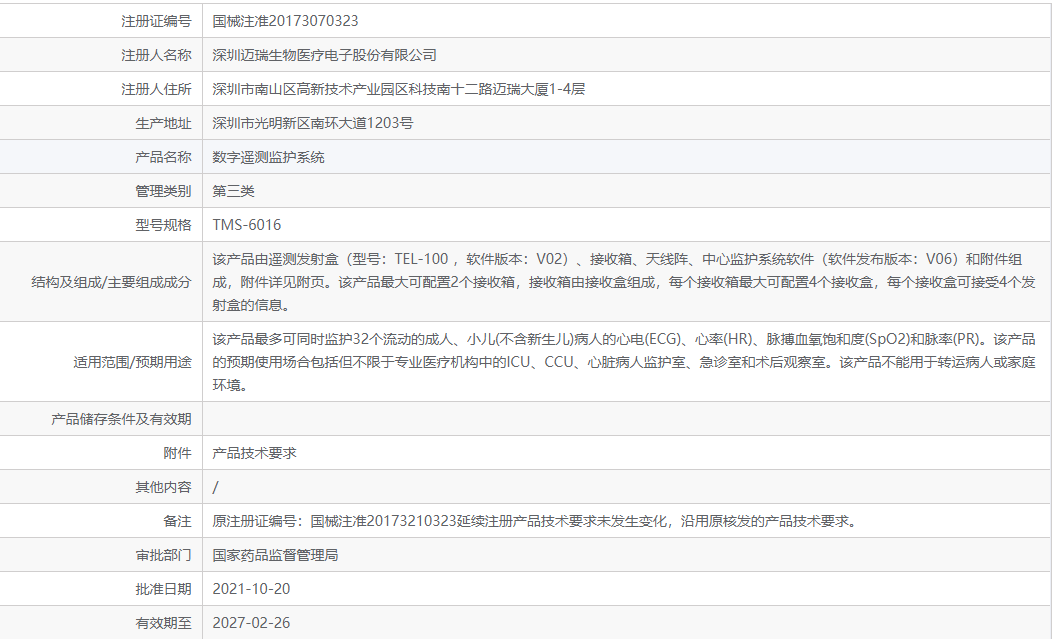Image resolution: width=1053 pixels, height=639 pixels.
Task: Click structure description starting 该产品由遥测发射盒
Action: [x=624, y=282]
